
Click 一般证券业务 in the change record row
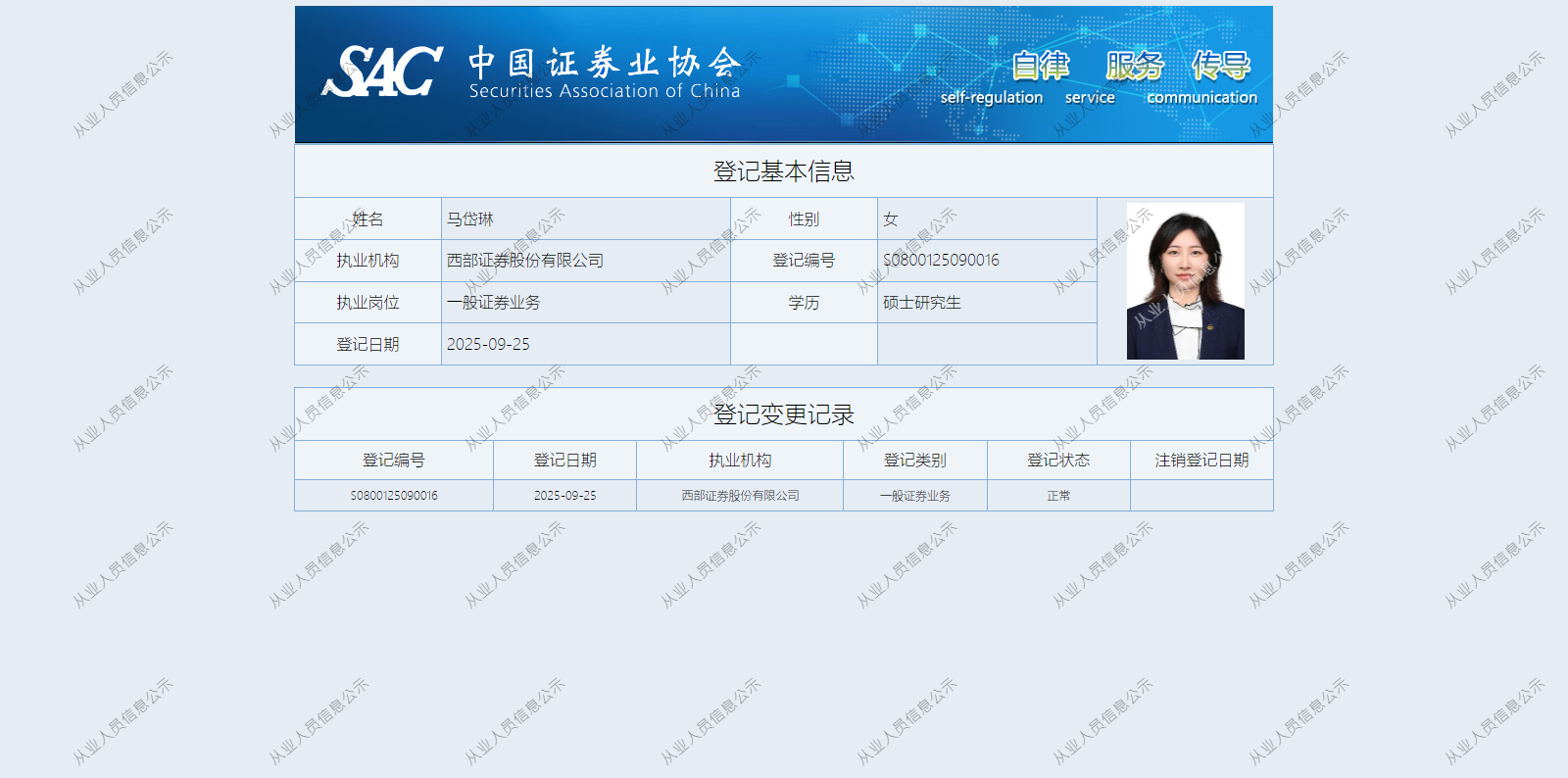914,496
